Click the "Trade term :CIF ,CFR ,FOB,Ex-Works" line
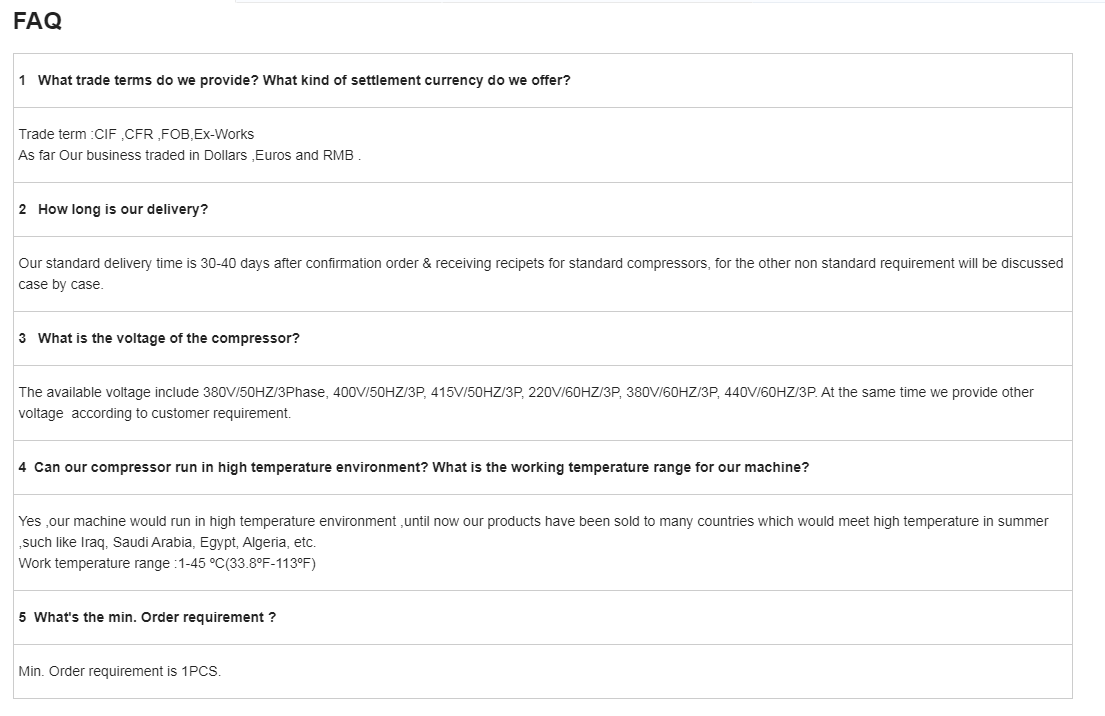The height and width of the screenshot is (716, 1105). click(136, 134)
